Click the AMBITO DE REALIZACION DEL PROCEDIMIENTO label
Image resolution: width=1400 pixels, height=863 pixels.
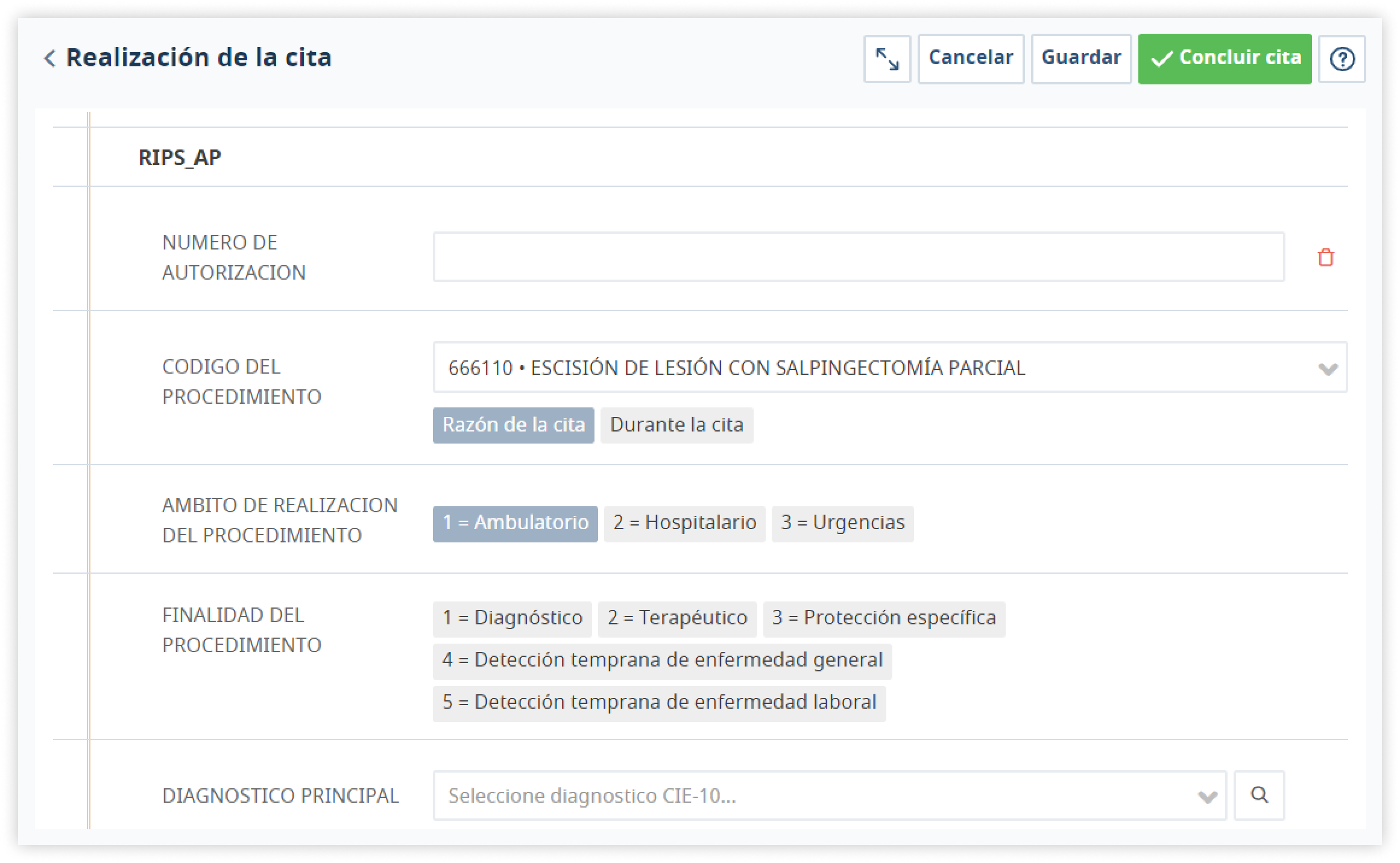280,520
